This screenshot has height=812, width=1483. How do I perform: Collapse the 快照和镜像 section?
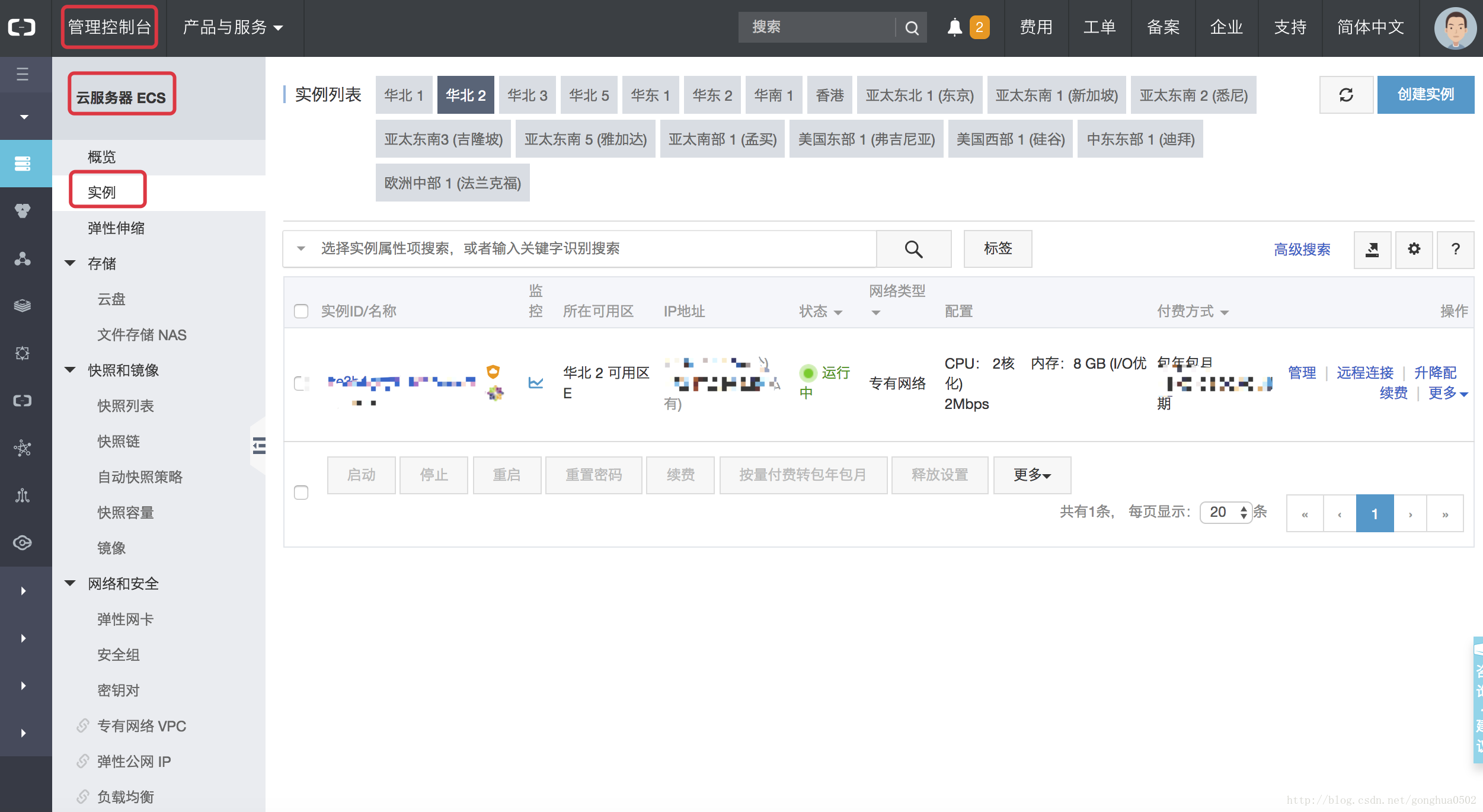pos(70,370)
